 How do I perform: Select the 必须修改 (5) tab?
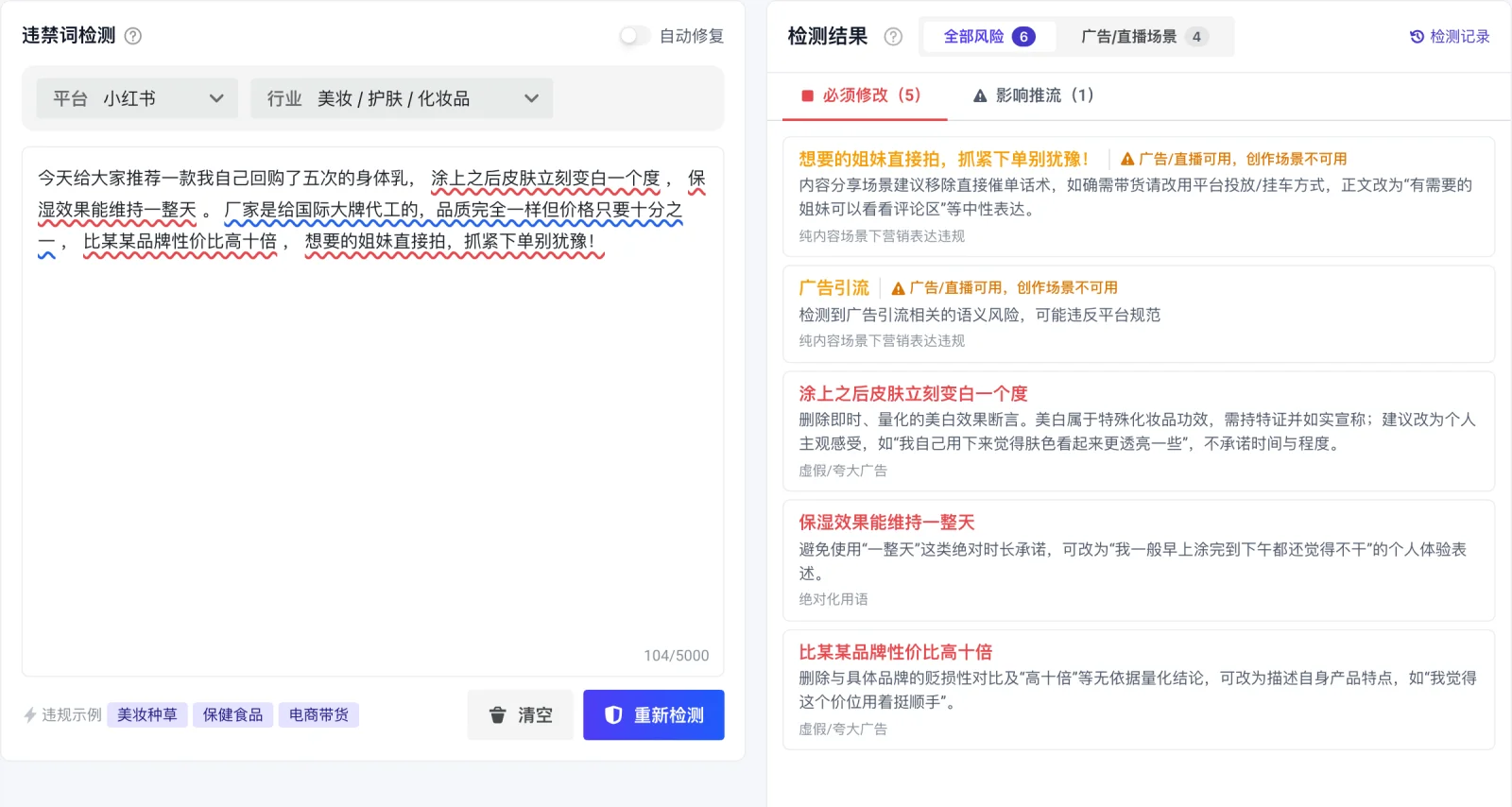coord(865,95)
